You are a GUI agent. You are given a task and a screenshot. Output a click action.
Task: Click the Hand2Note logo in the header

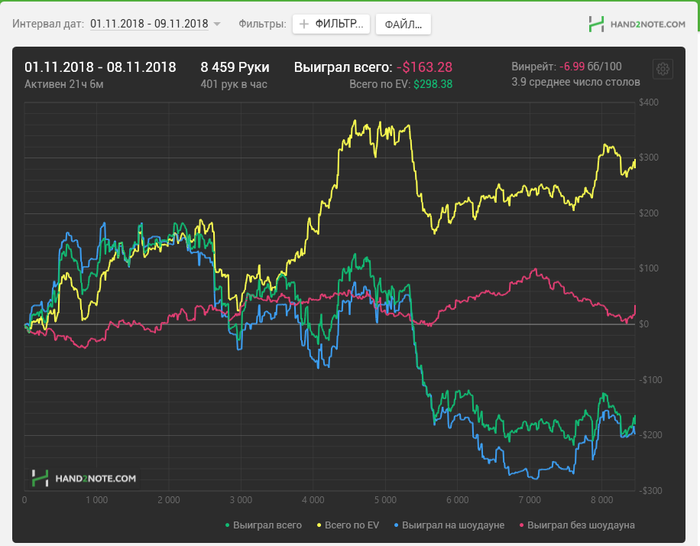(x=637, y=24)
